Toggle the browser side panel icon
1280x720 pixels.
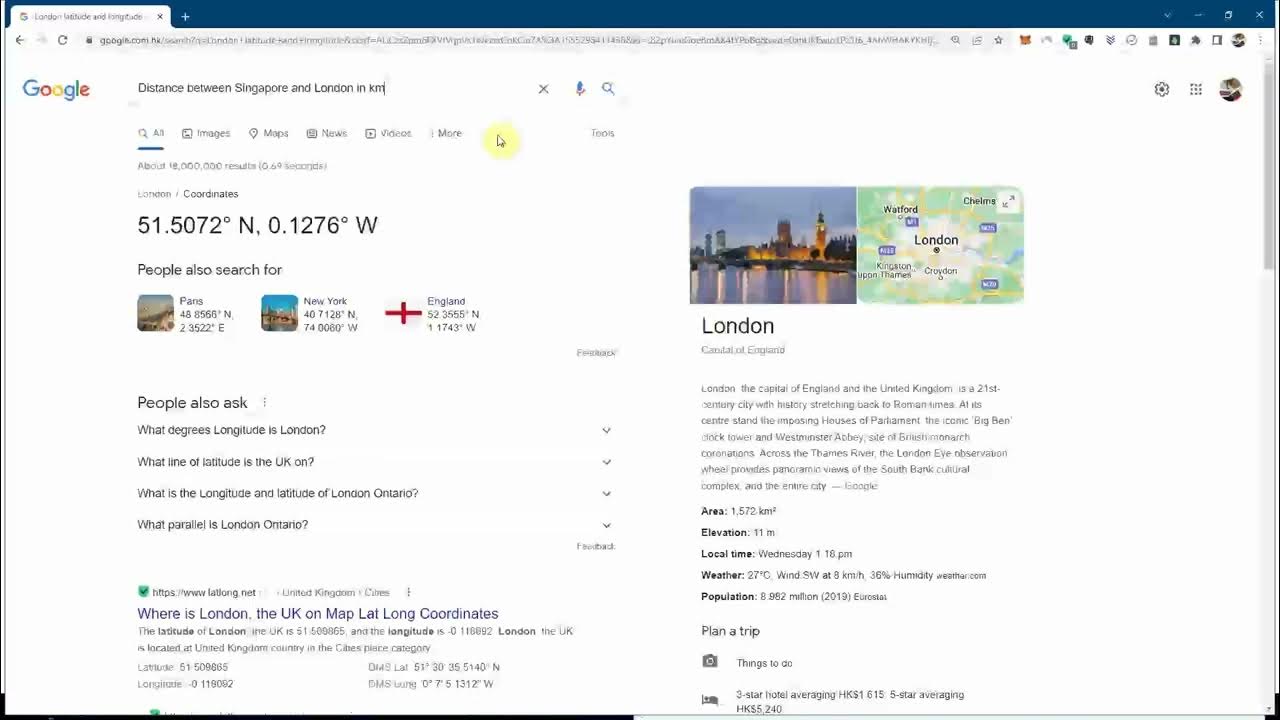coord(1217,40)
